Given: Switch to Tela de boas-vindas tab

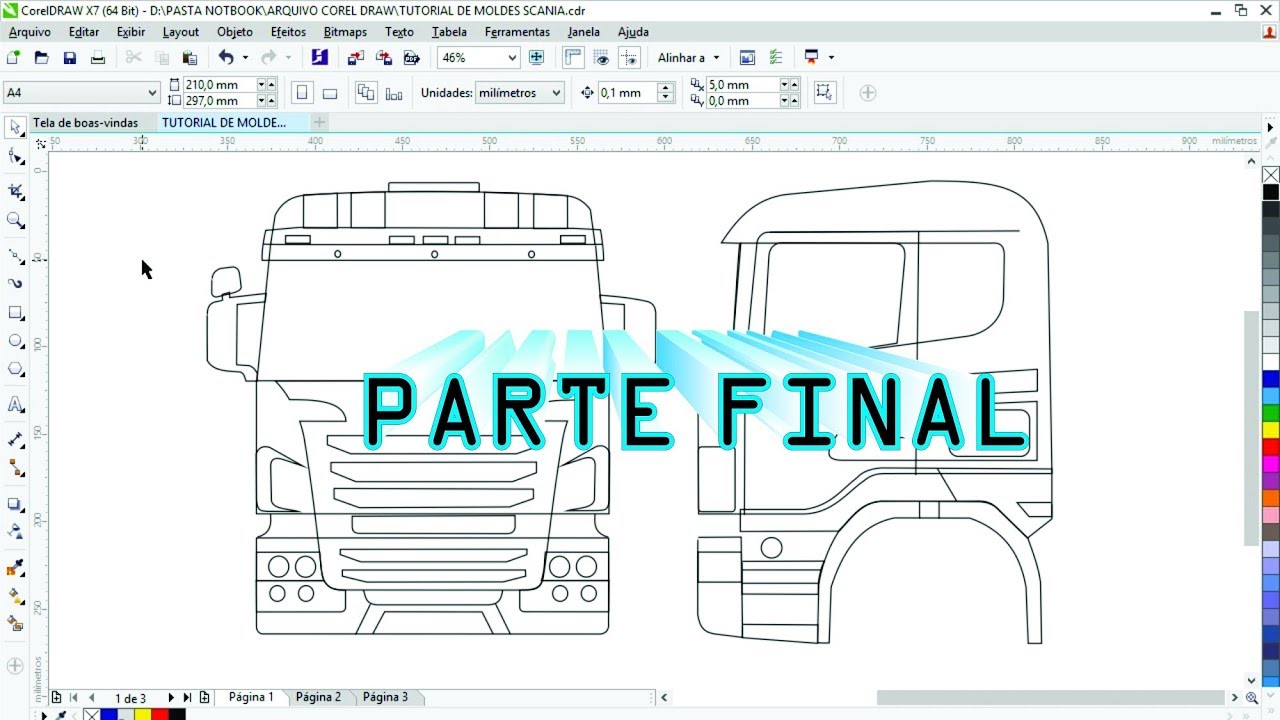Looking at the screenshot, I should pos(86,123).
